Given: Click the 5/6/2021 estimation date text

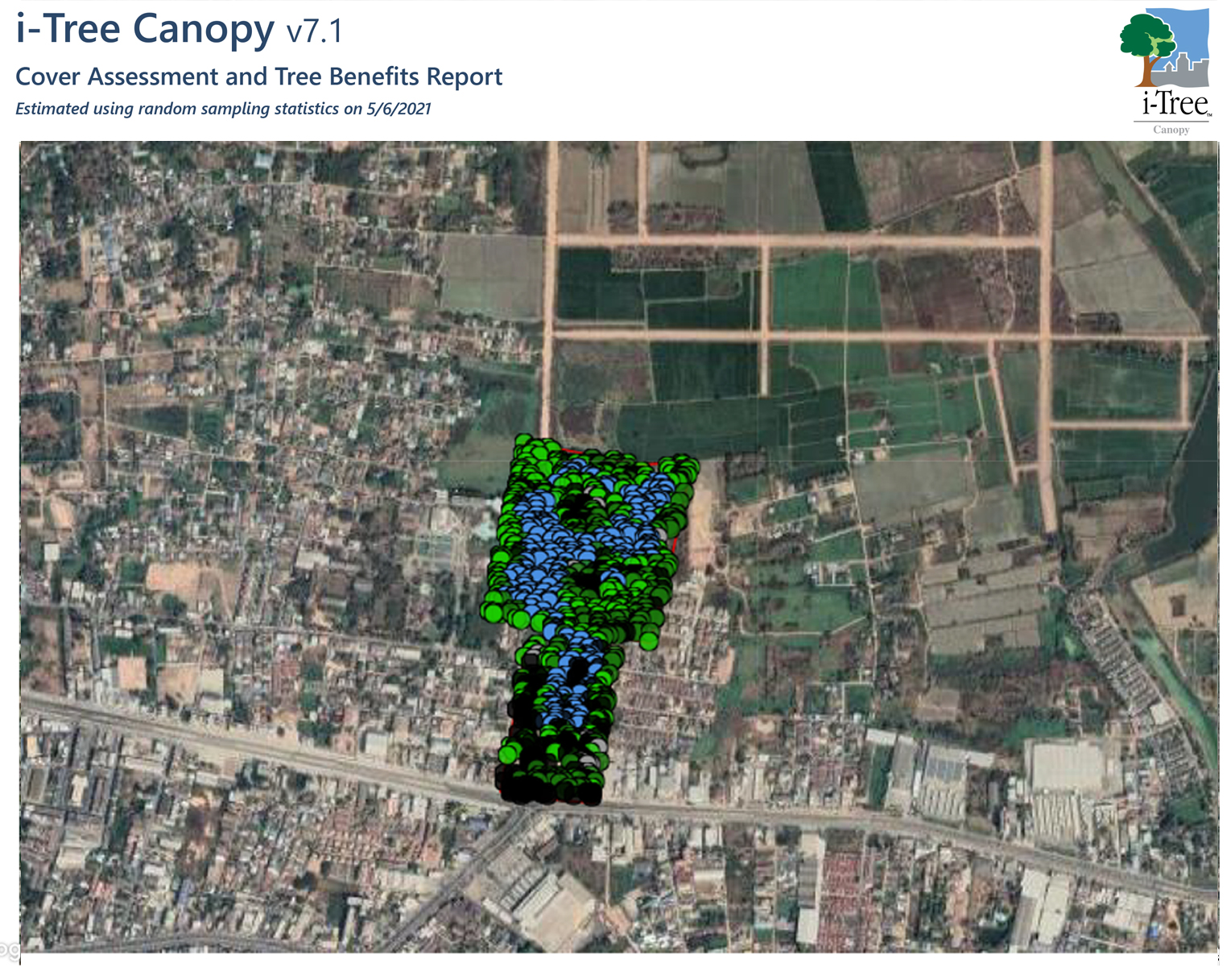Looking at the screenshot, I should click(x=399, y=110).
